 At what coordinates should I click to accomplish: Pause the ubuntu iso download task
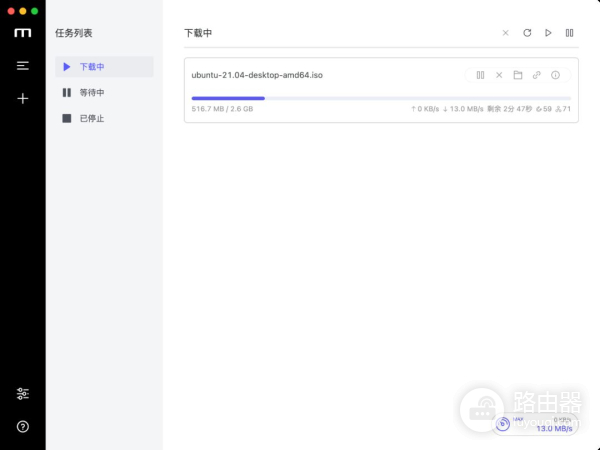(x=480, y=75)
